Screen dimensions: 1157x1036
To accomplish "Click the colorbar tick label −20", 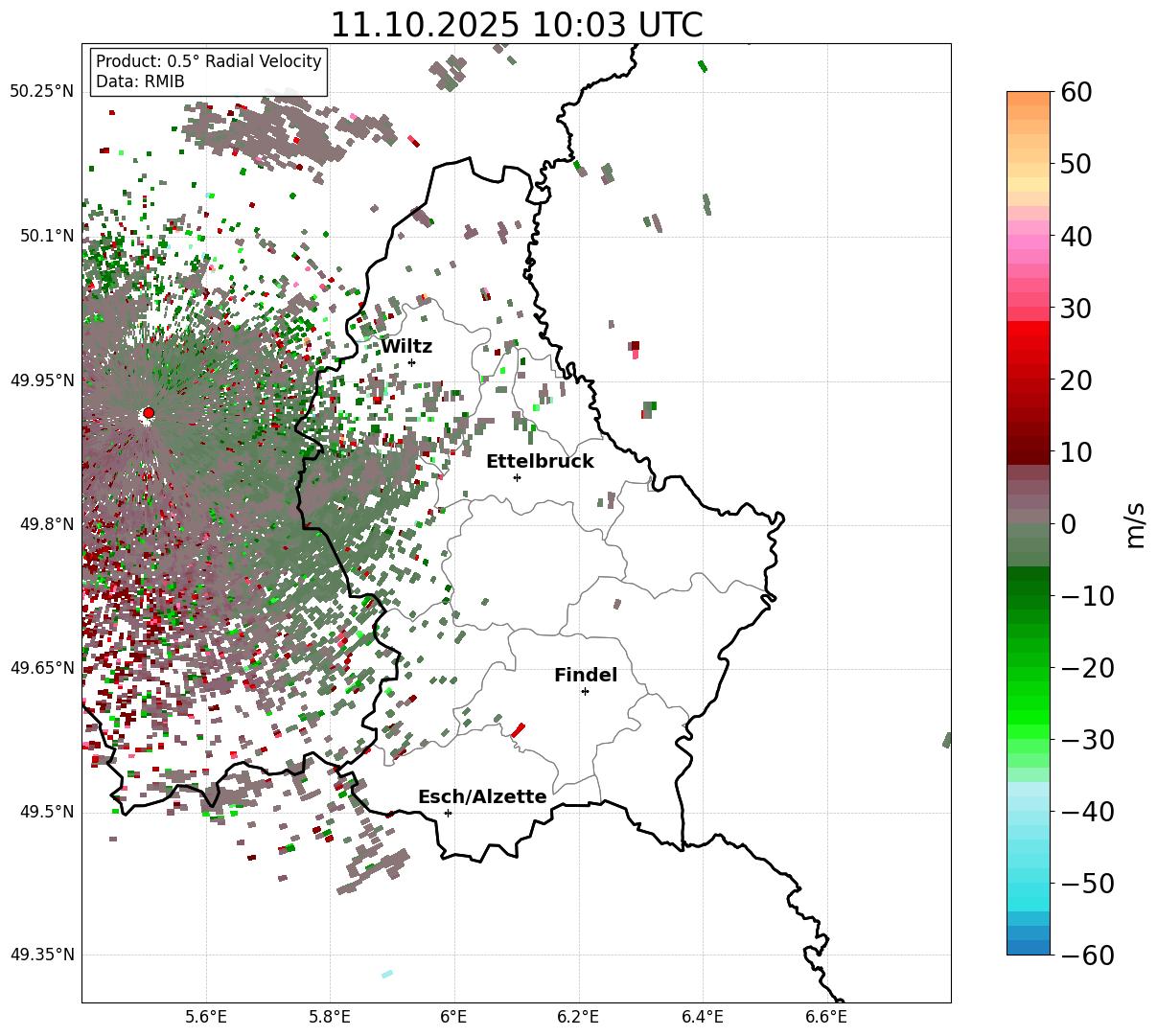I will point(1087,668).
